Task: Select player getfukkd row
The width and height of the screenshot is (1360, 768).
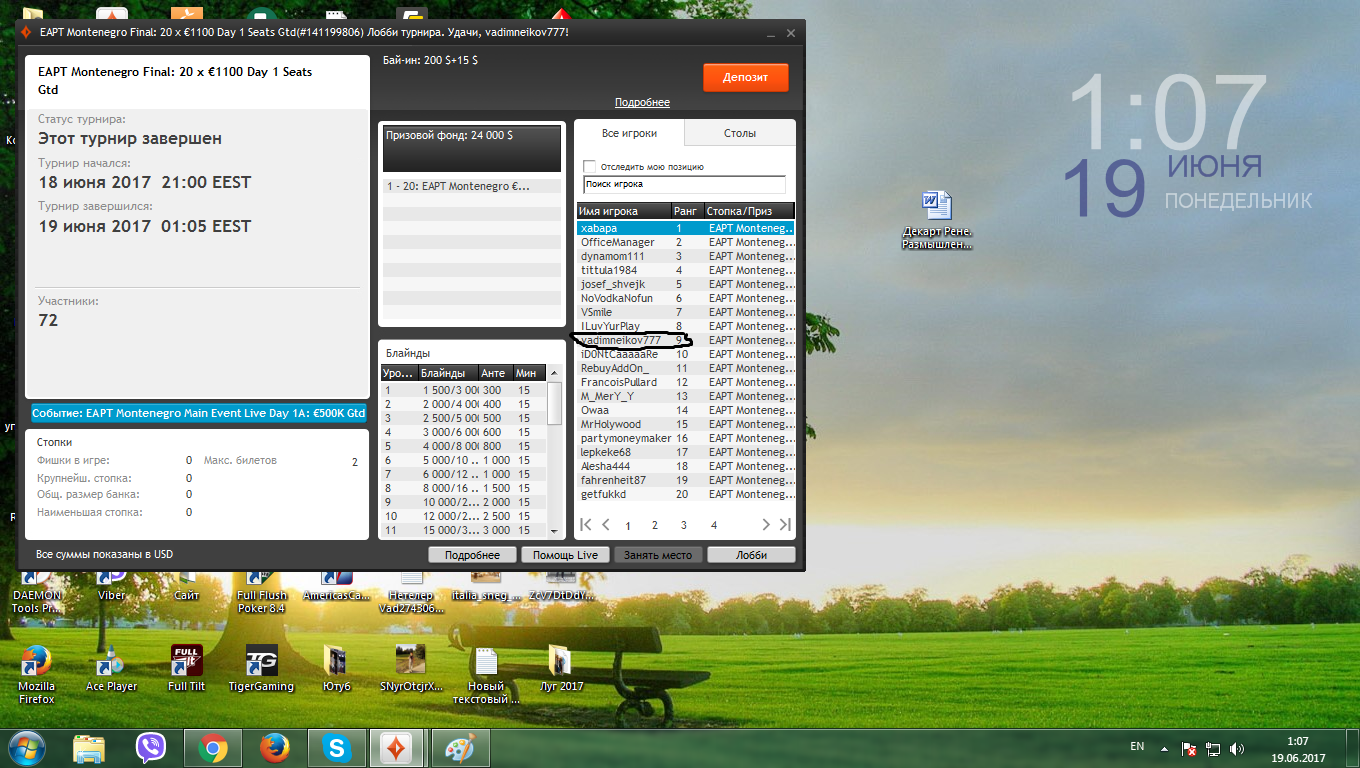Action: coord(686,494)
